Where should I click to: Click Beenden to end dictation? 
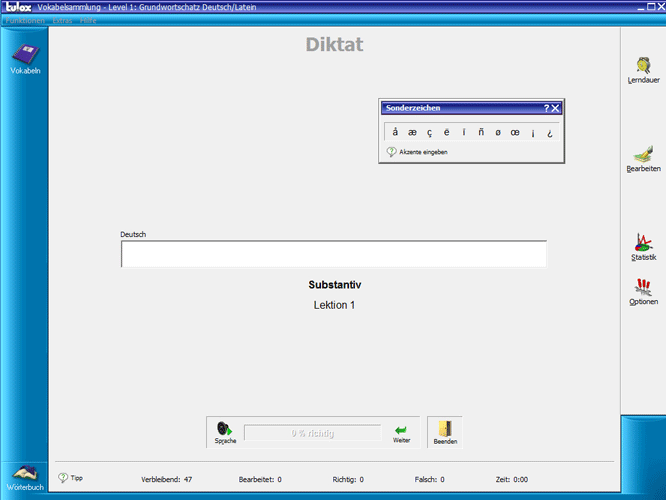[445, 432]
